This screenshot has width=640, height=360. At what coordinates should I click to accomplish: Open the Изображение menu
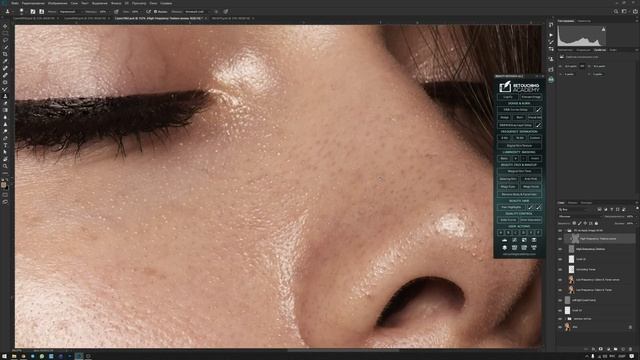(x=58, y=3)
